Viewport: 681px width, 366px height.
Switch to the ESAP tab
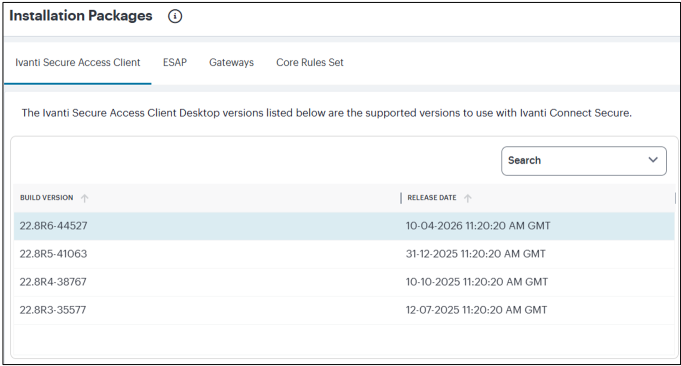175,63
